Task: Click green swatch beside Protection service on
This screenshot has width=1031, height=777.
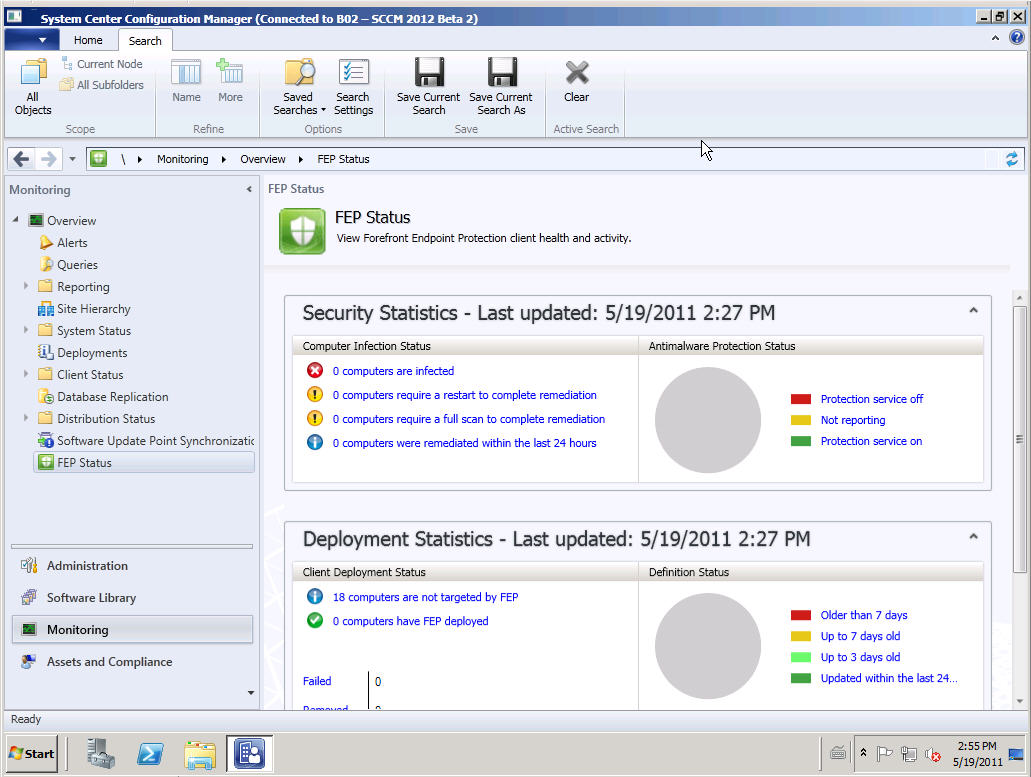Action: (x=800, y=441)
